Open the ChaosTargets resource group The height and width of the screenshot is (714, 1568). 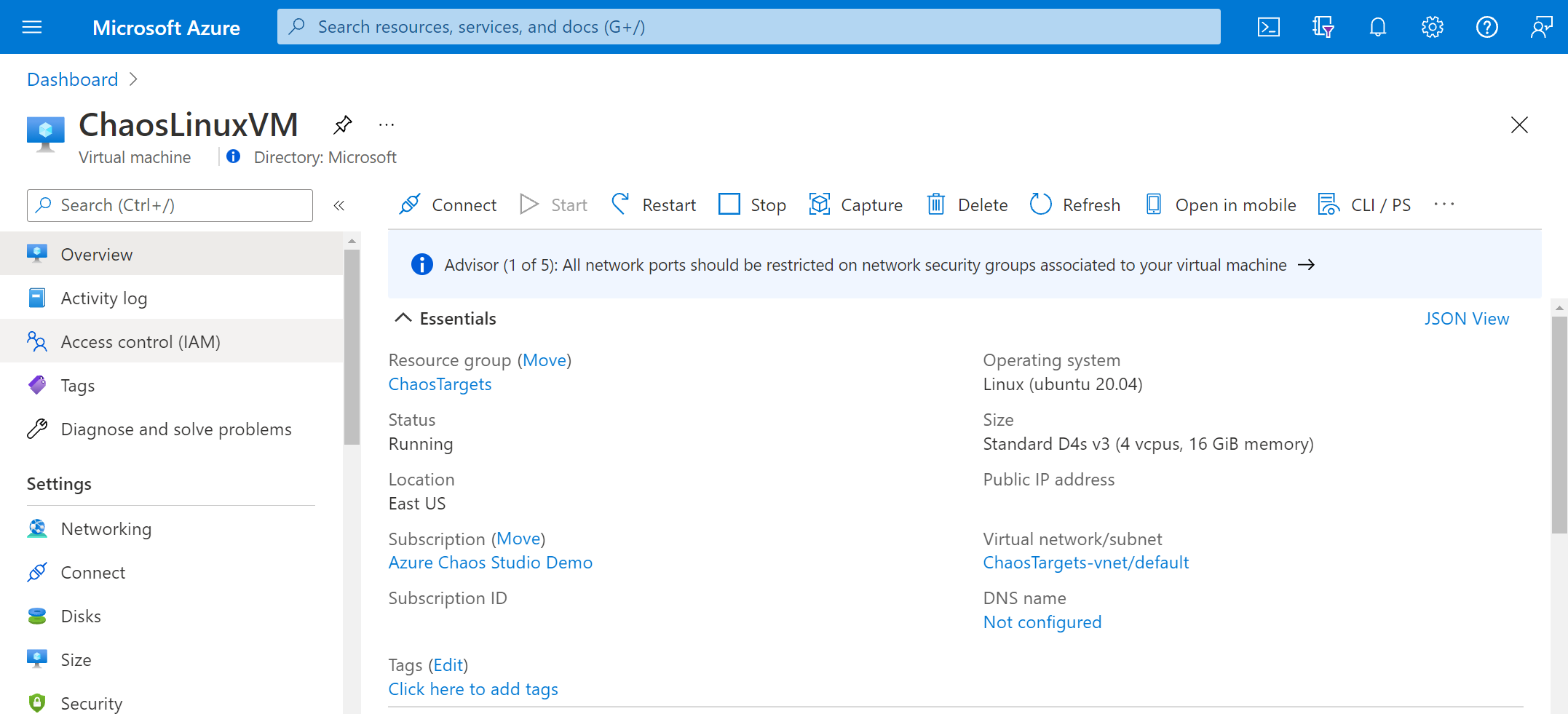point(440,384)
